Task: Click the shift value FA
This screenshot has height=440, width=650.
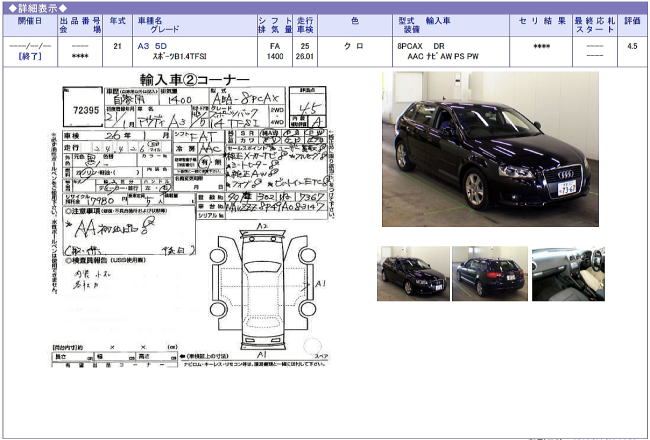Action: pos(275,46)
